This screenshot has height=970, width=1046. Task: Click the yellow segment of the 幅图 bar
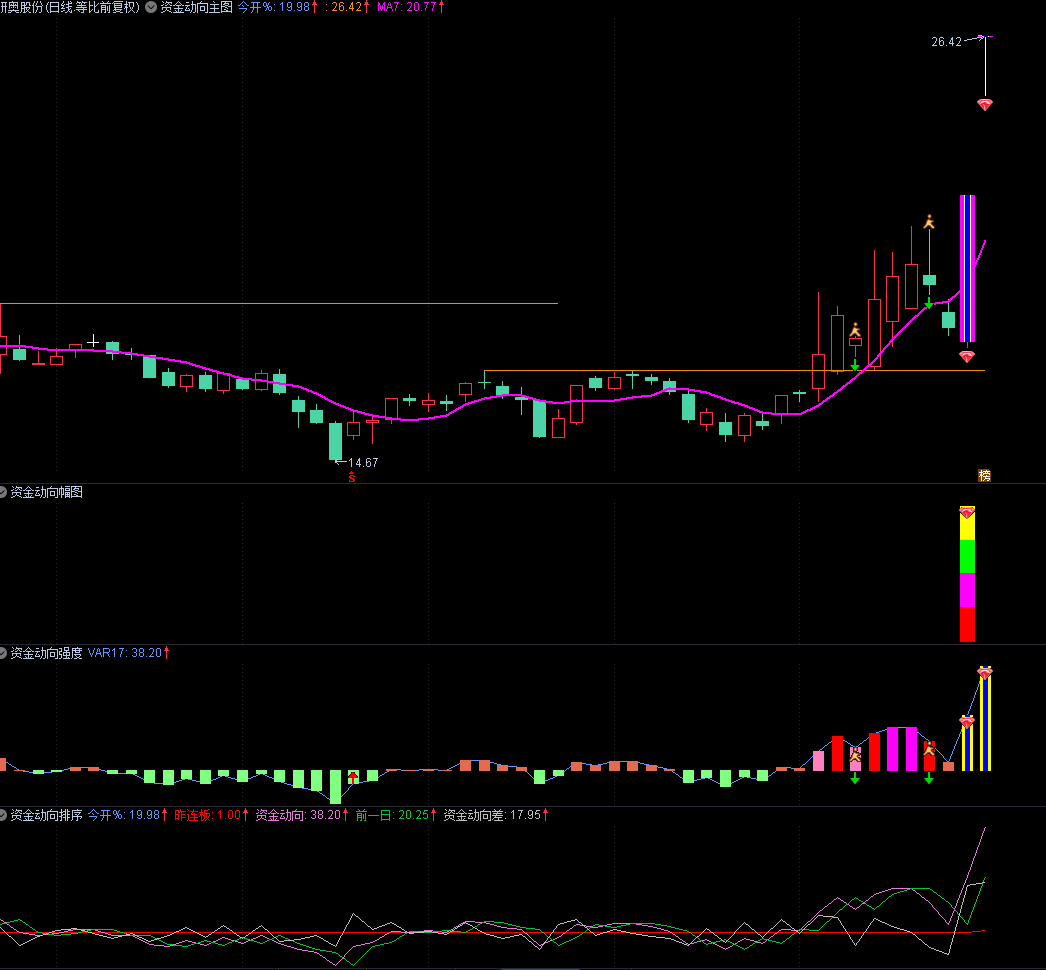(x=967, y=528)
